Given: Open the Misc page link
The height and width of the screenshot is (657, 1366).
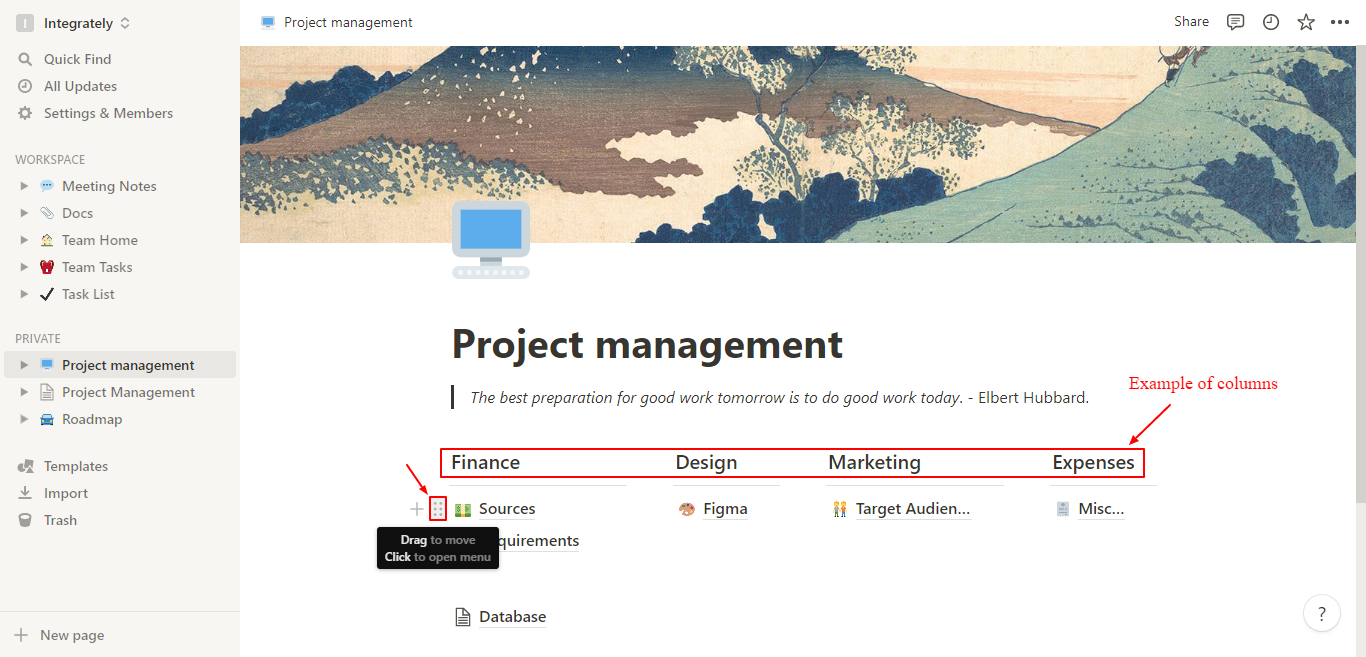Looking at the screenshot, I should (1101, 509).
